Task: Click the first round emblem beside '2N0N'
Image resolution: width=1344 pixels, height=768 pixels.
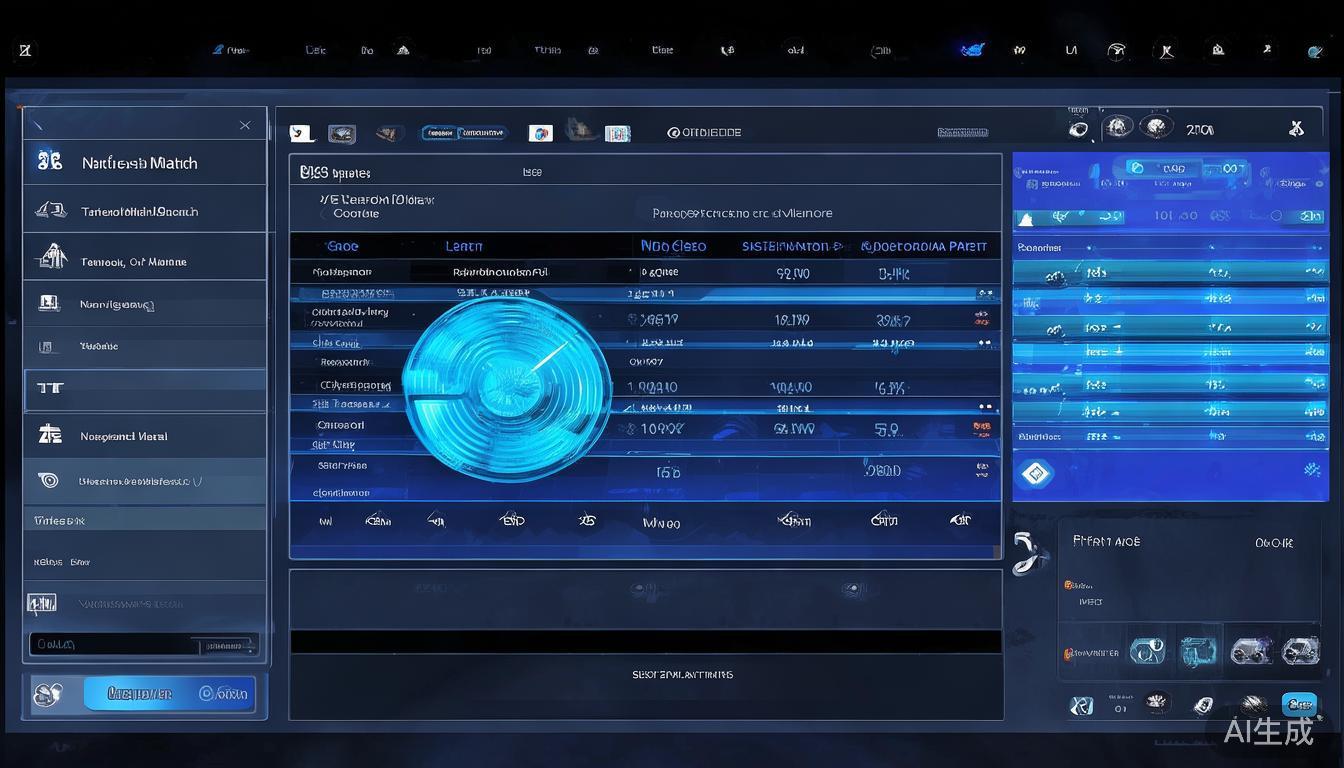Action: 1117,127
